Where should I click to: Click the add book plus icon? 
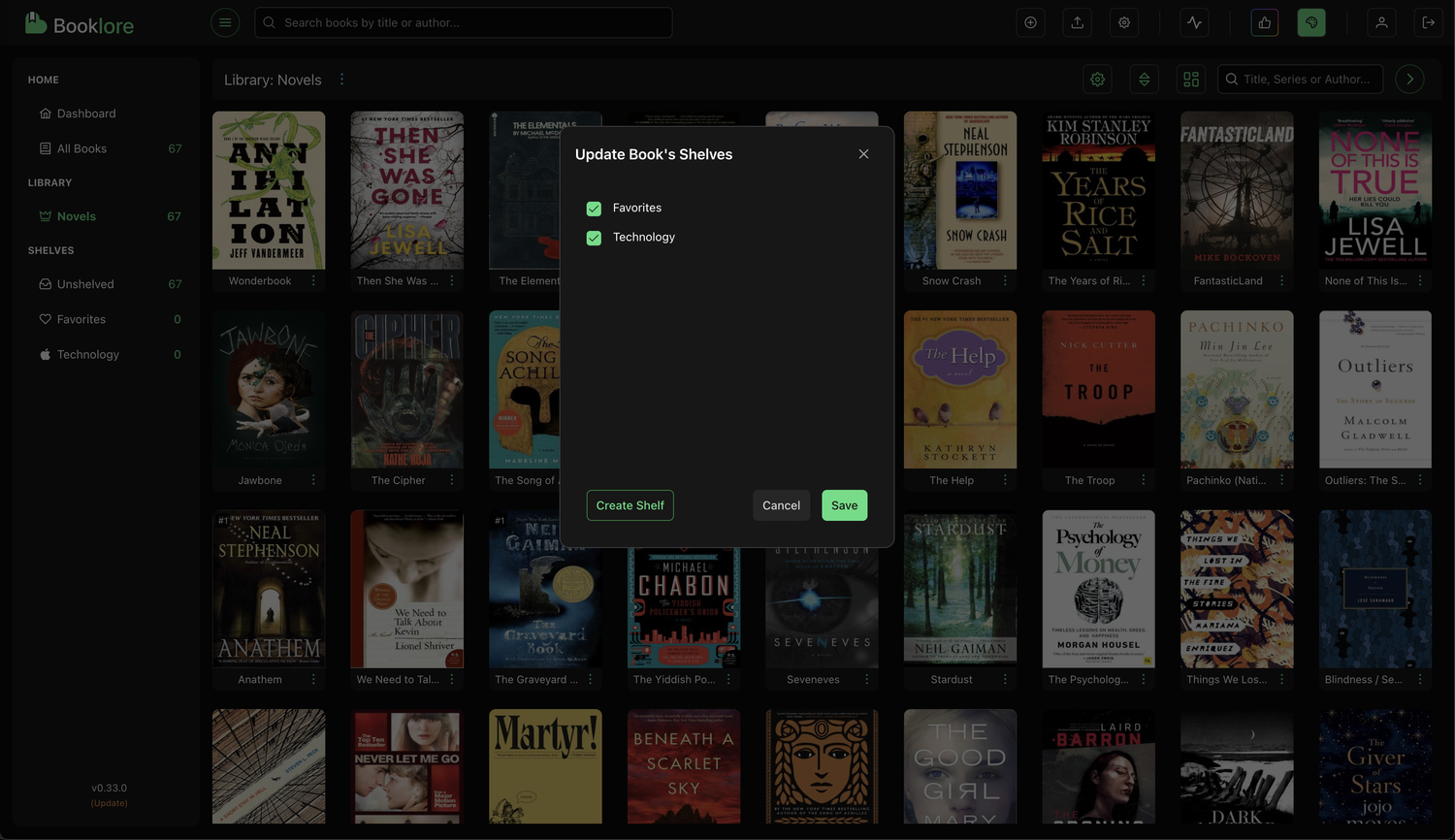1030,22
